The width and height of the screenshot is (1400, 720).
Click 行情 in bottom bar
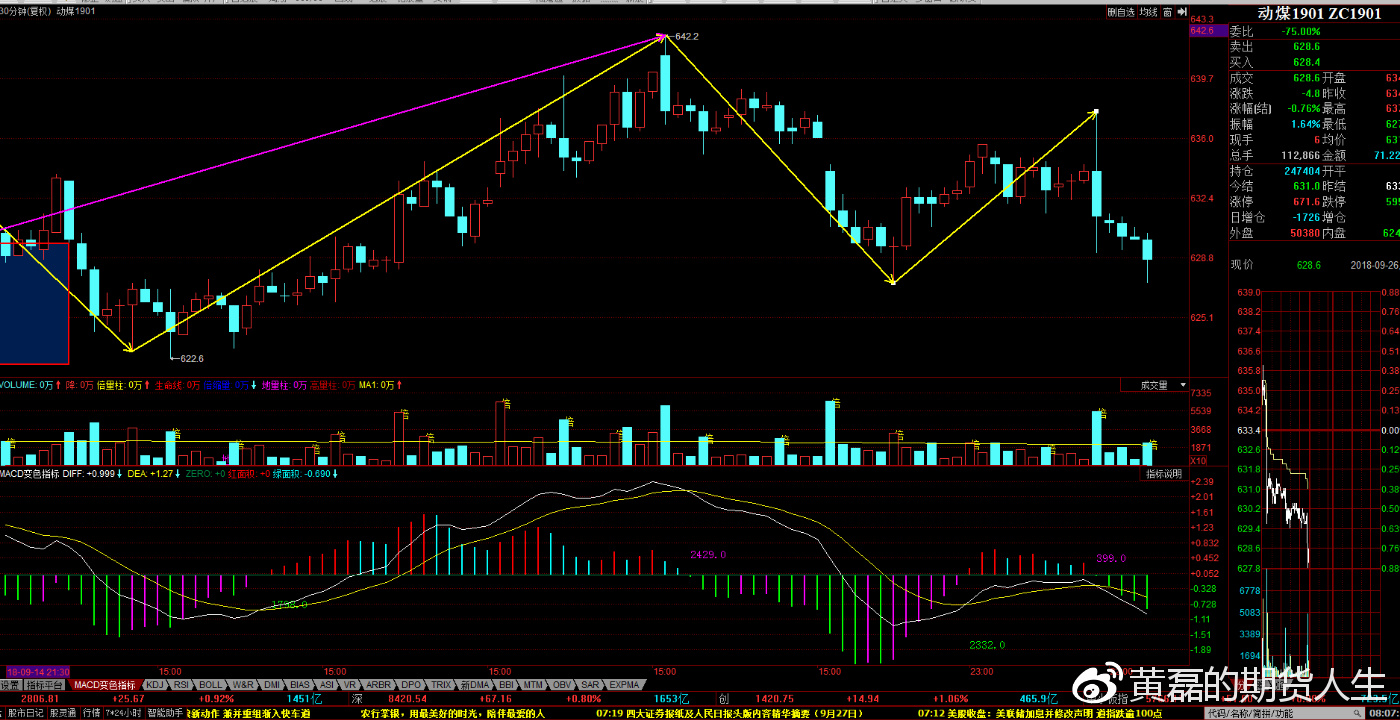(x=91, y=713)
